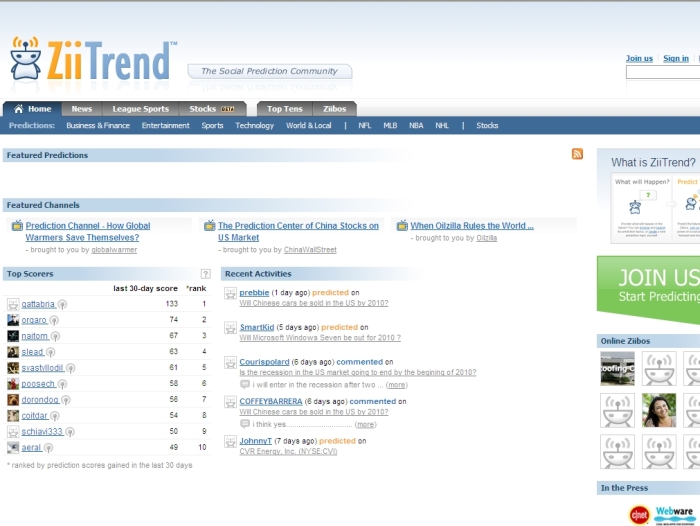Screen dimensions: 700x526
Task: Open NFL predictions
Action: point(364,125)
